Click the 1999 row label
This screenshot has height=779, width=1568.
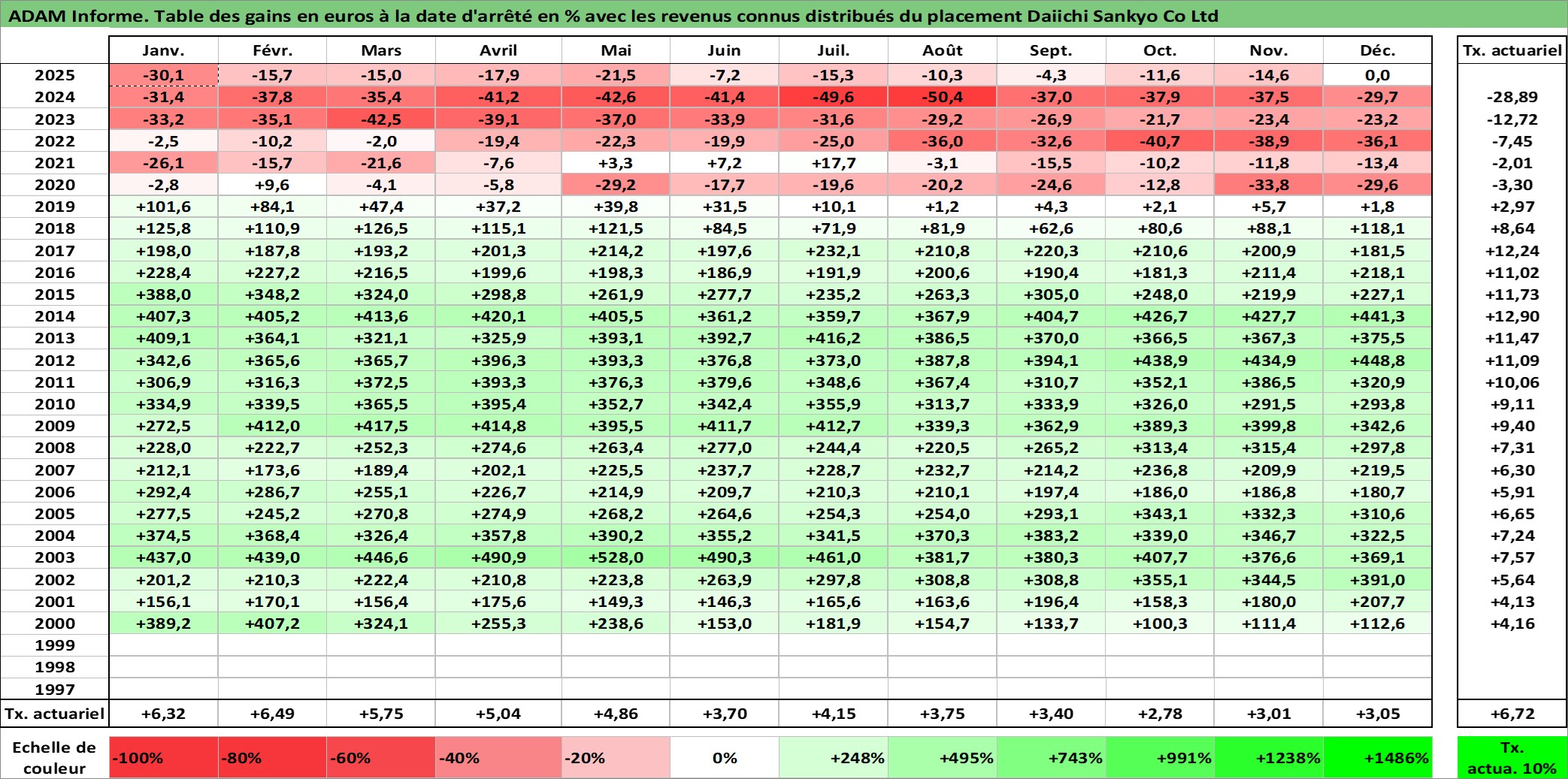(x=55, y=645)
